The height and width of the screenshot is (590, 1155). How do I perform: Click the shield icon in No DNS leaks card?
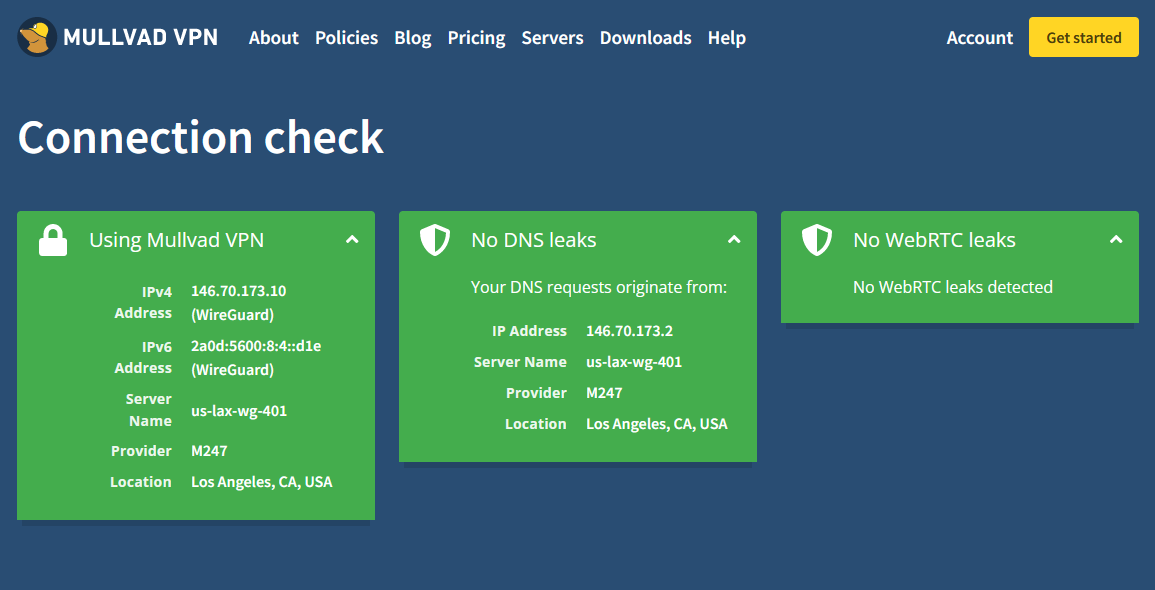pyautogui.click(x=435, y=240)
